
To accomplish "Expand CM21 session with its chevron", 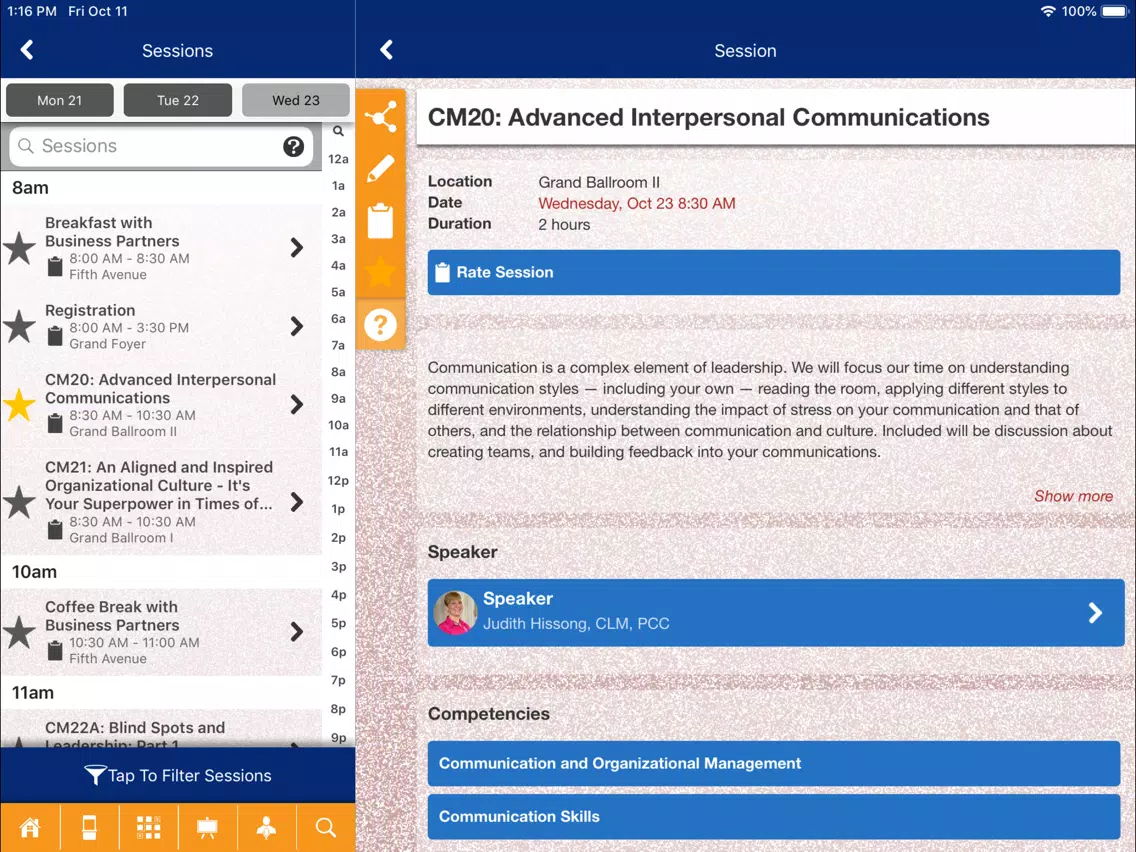I will coord(296,502).
